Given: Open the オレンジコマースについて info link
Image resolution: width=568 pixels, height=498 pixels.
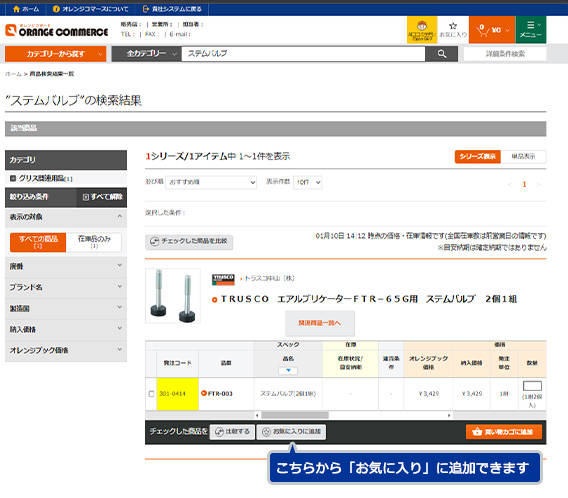Looking at the screenshot, I should [90, 9].
